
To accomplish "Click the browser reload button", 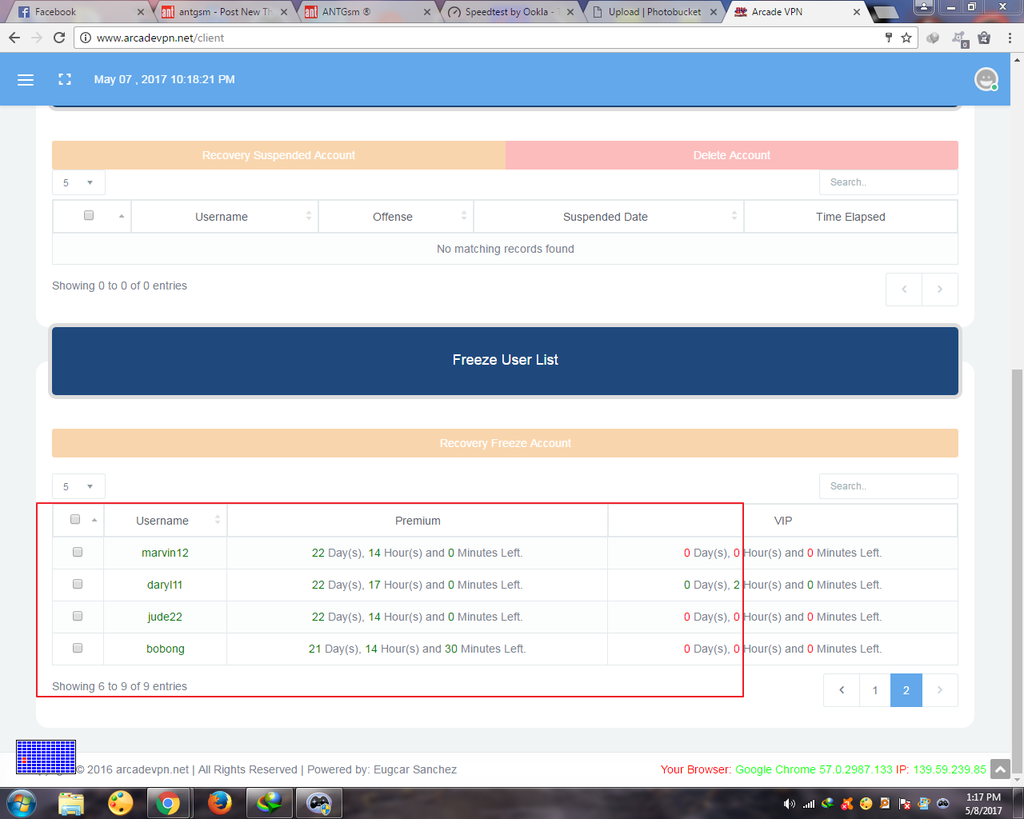I will coord(59,38).
